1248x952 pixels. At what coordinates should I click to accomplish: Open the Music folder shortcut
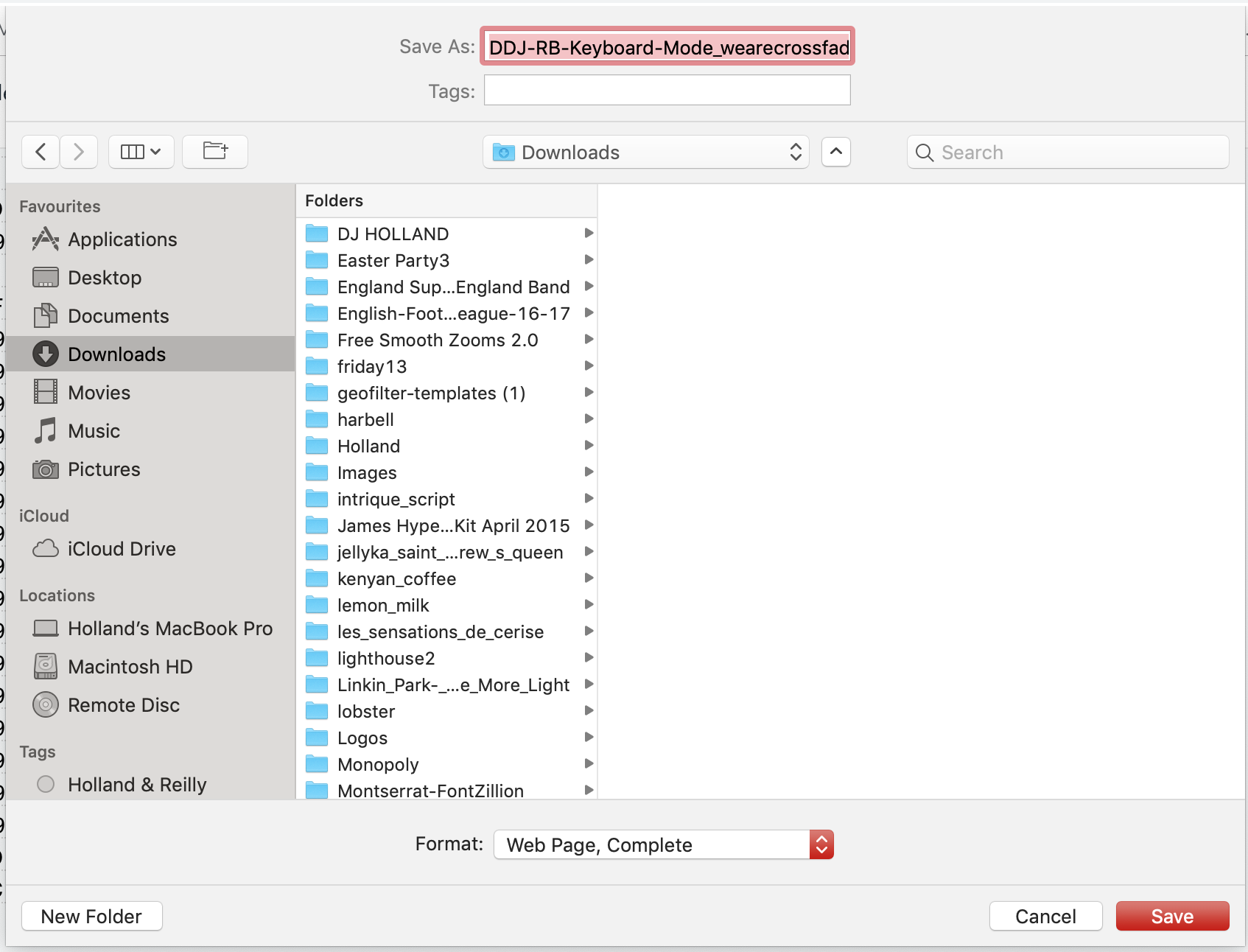click(x=93, y=430)
